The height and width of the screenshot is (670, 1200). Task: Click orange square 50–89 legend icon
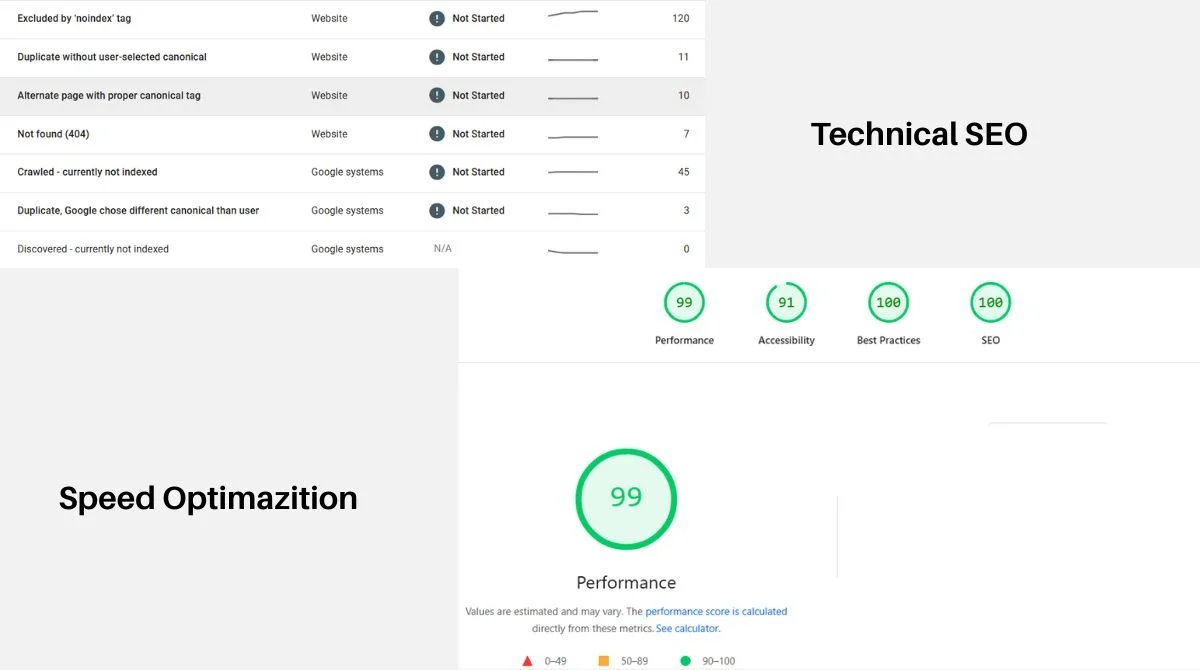coord(603,661)
